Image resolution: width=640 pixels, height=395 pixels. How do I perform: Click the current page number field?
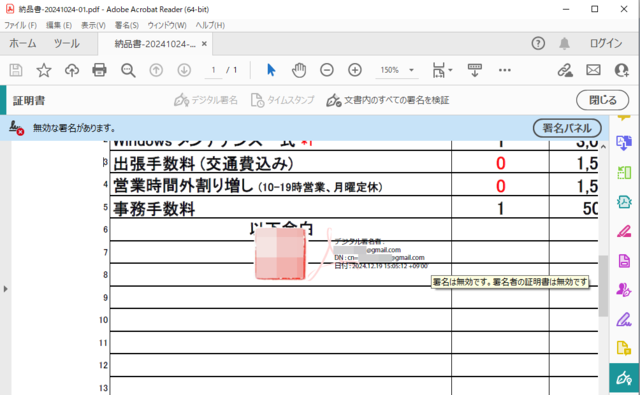click(x=213, y=70)
